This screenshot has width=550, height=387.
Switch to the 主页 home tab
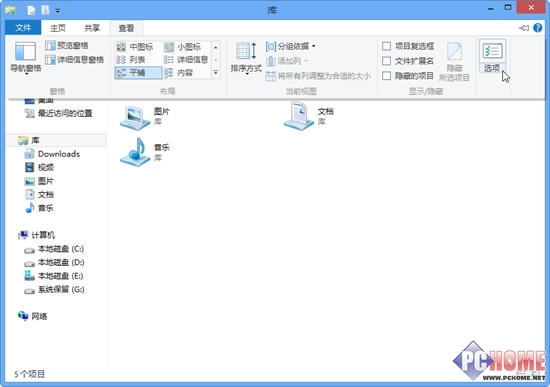(x=58, y=28)
